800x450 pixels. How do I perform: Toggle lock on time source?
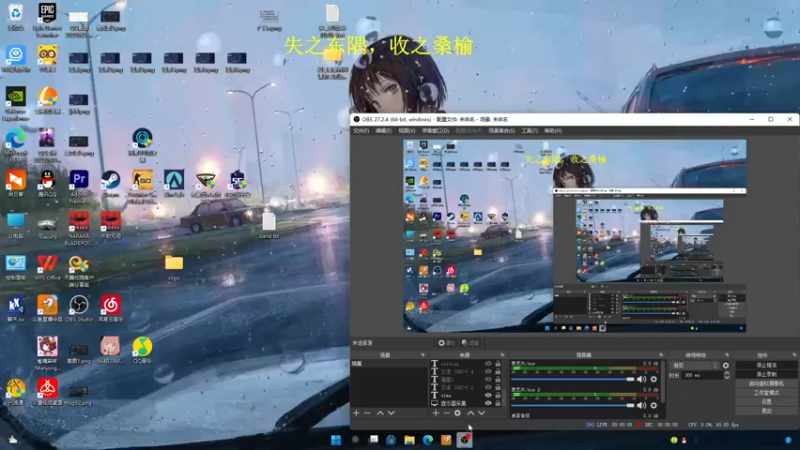point(498,395)
